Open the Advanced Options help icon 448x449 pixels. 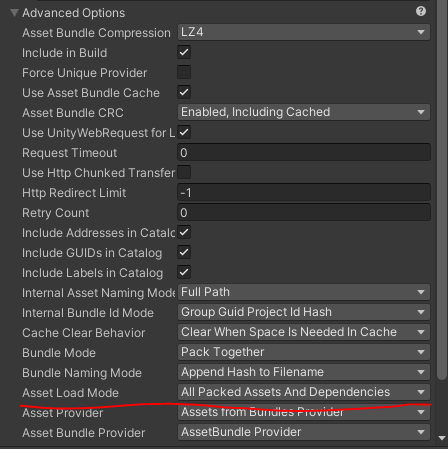pyautogui.click(x=421, y=11)
